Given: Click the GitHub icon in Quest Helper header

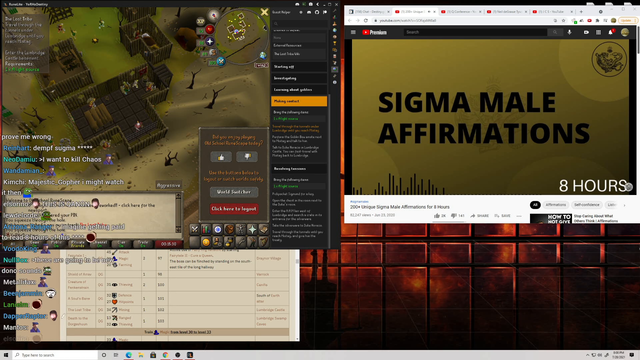Looking at the screenshot, I should point(317,12).
